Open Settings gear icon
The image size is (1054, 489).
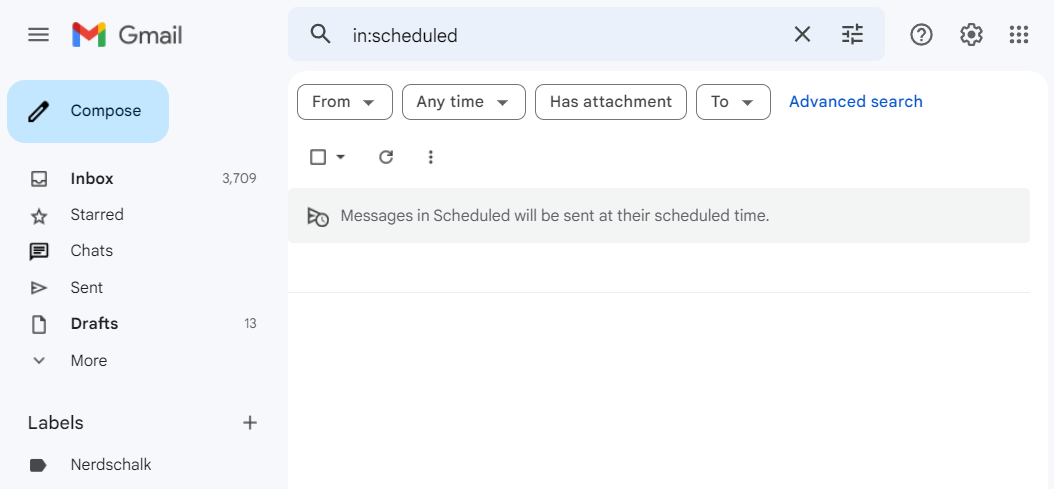click(x=971, y=35)
